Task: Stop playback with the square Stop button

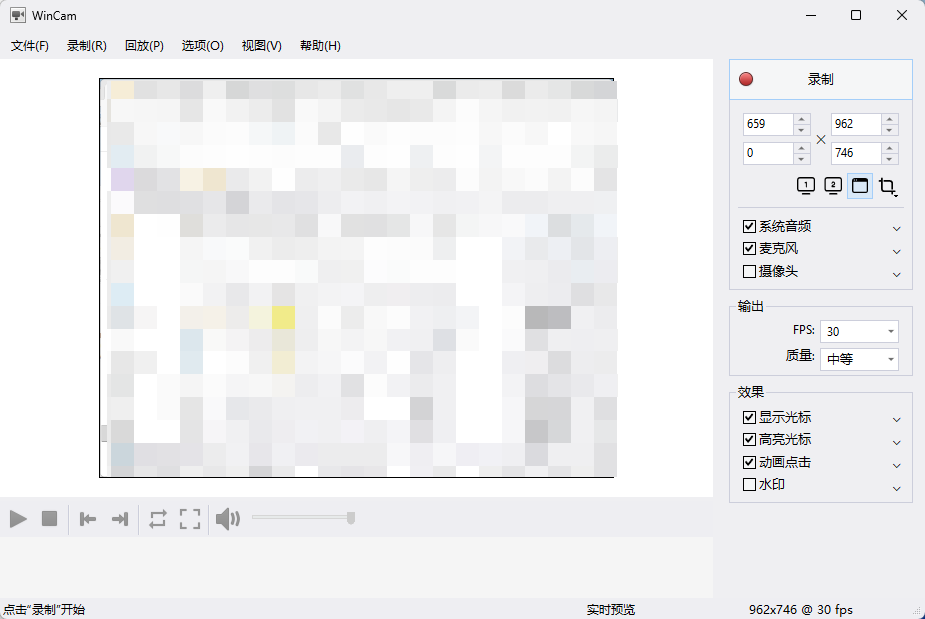Action: pyautogui.click(x=50, y=519)
